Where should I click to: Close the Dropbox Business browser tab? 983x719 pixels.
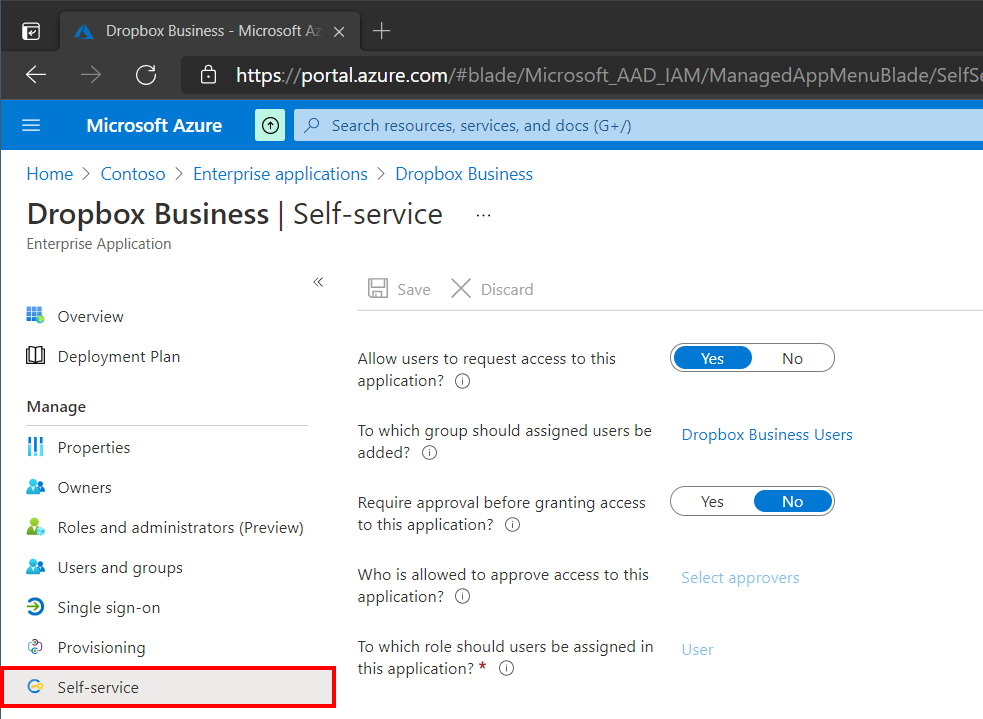click(339, 31)
